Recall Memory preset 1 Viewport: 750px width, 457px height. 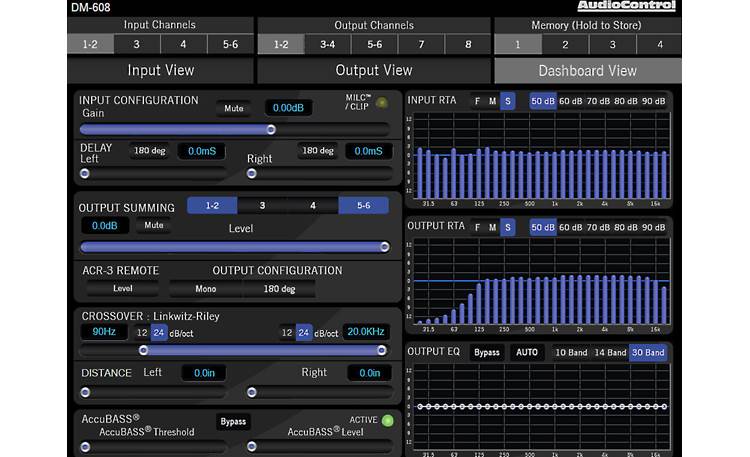[518, 45]
